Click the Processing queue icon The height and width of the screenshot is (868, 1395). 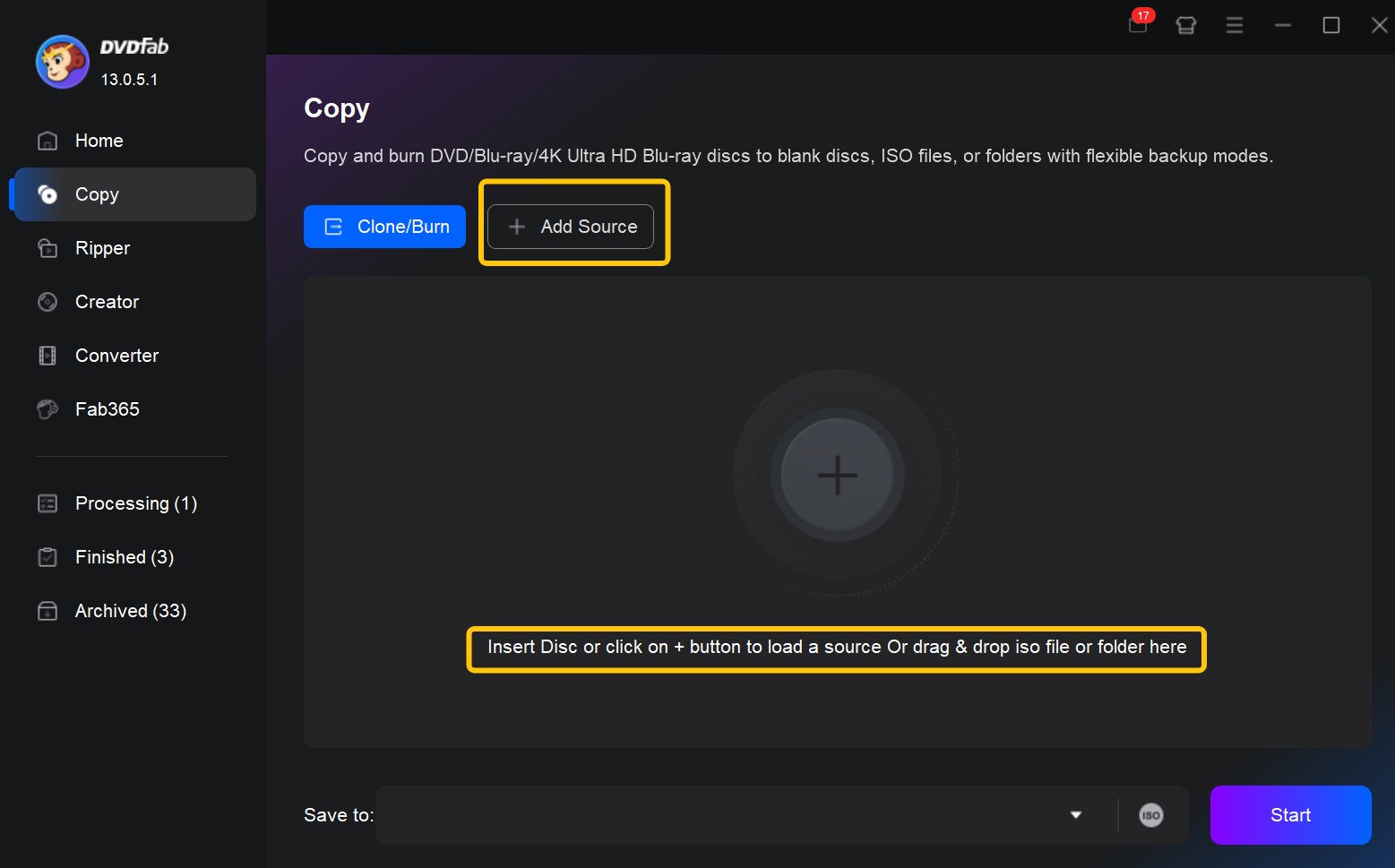[x=47, y=503]
